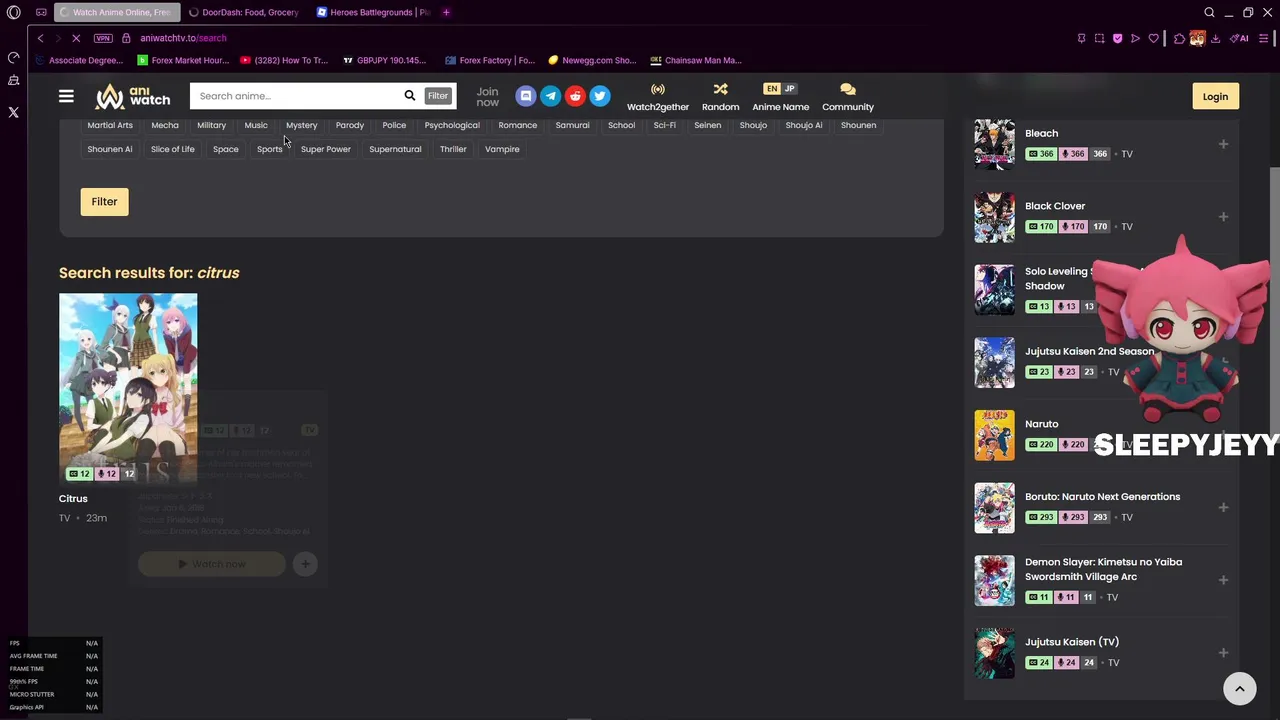
Task: Toggle the Psychological genre tag
Action: (x=452, y=125)
